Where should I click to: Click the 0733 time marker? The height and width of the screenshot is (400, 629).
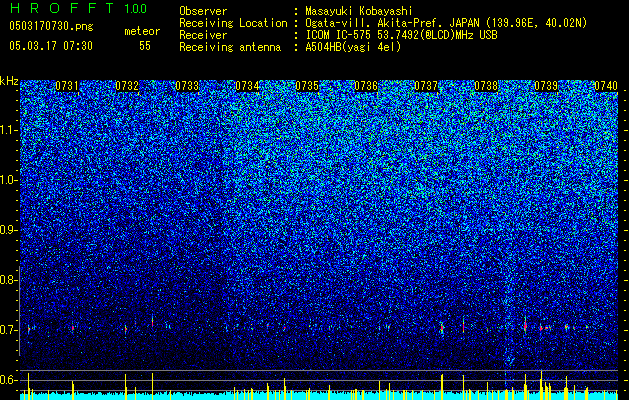(x=187, y=86)
